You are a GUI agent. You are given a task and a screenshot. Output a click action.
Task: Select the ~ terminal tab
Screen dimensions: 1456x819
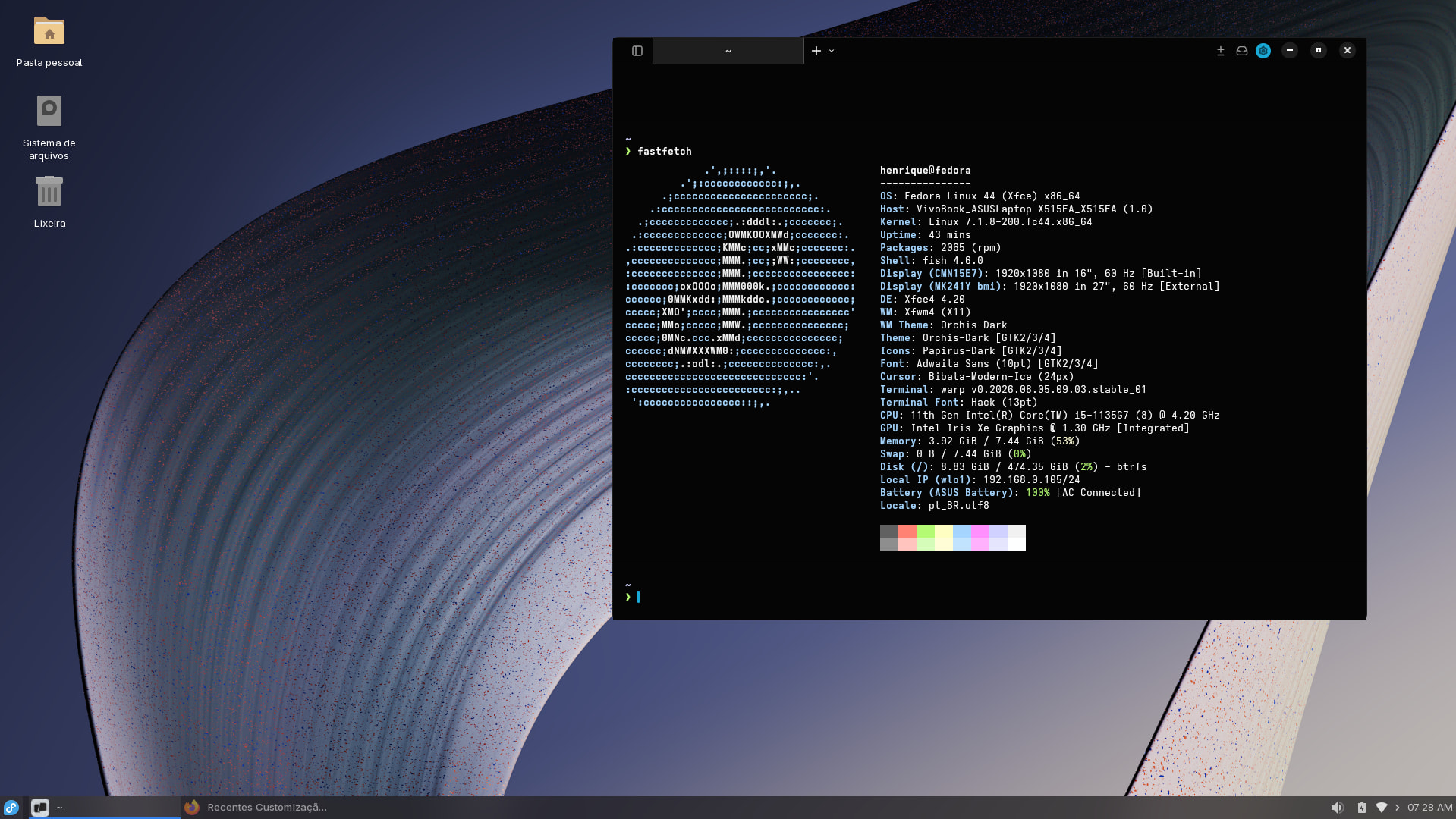point(728,51)
